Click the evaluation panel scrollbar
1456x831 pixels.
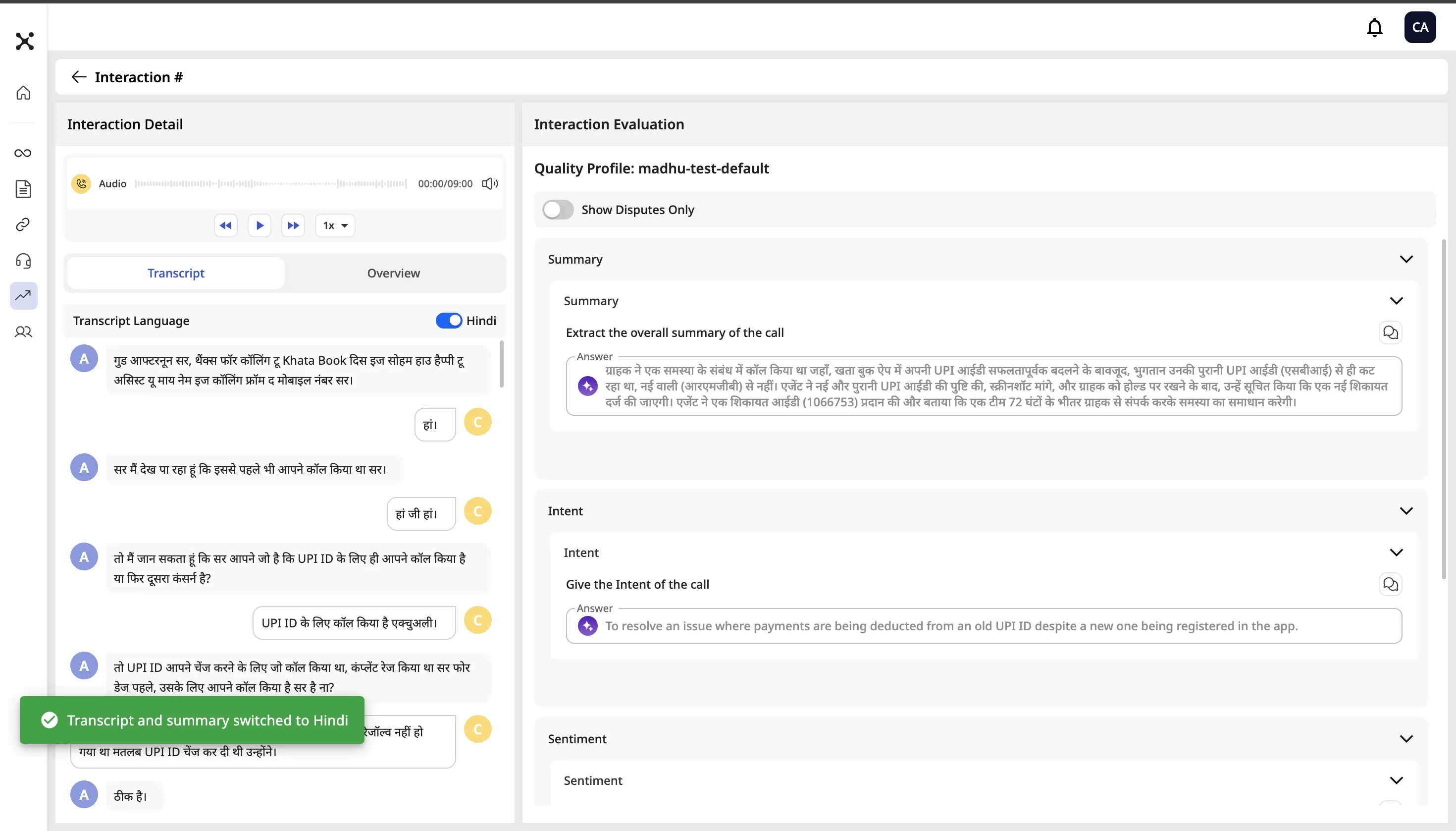tap(1444, 409)
